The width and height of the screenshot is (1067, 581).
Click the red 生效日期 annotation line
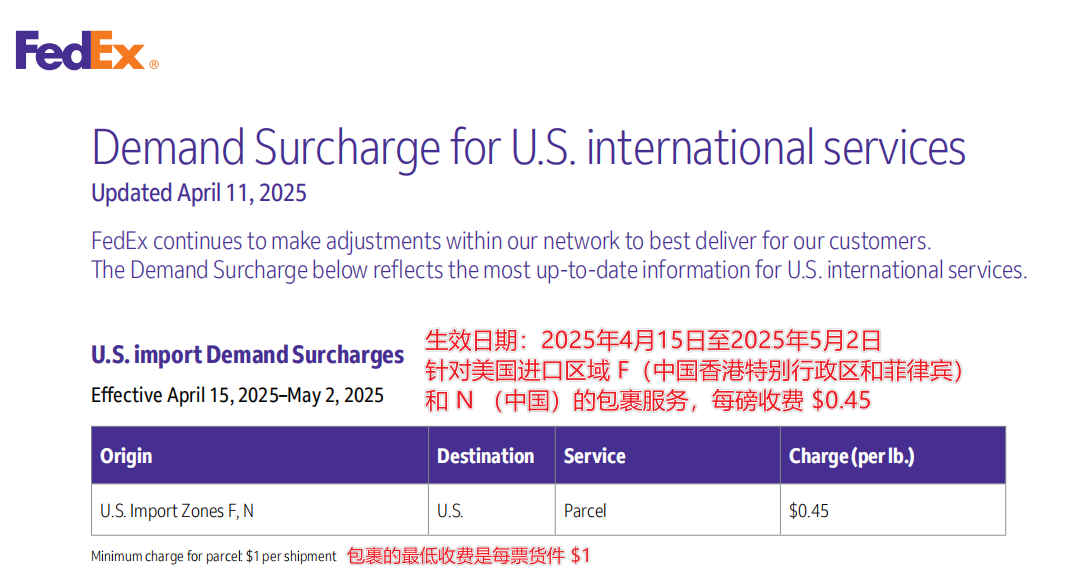653,340
